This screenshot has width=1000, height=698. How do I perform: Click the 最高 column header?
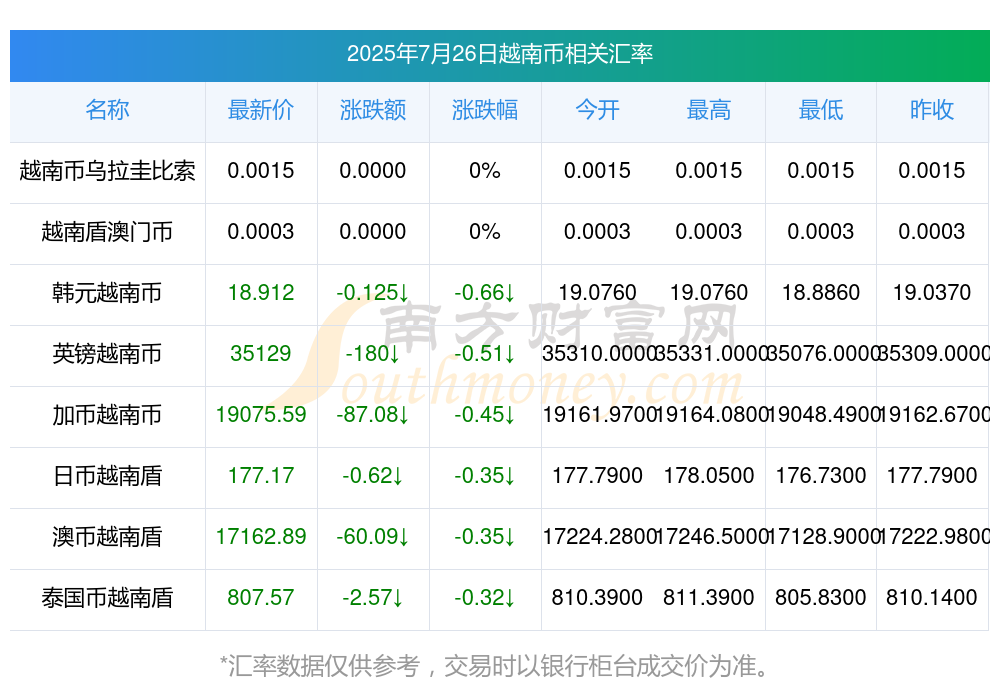(709, 110)
